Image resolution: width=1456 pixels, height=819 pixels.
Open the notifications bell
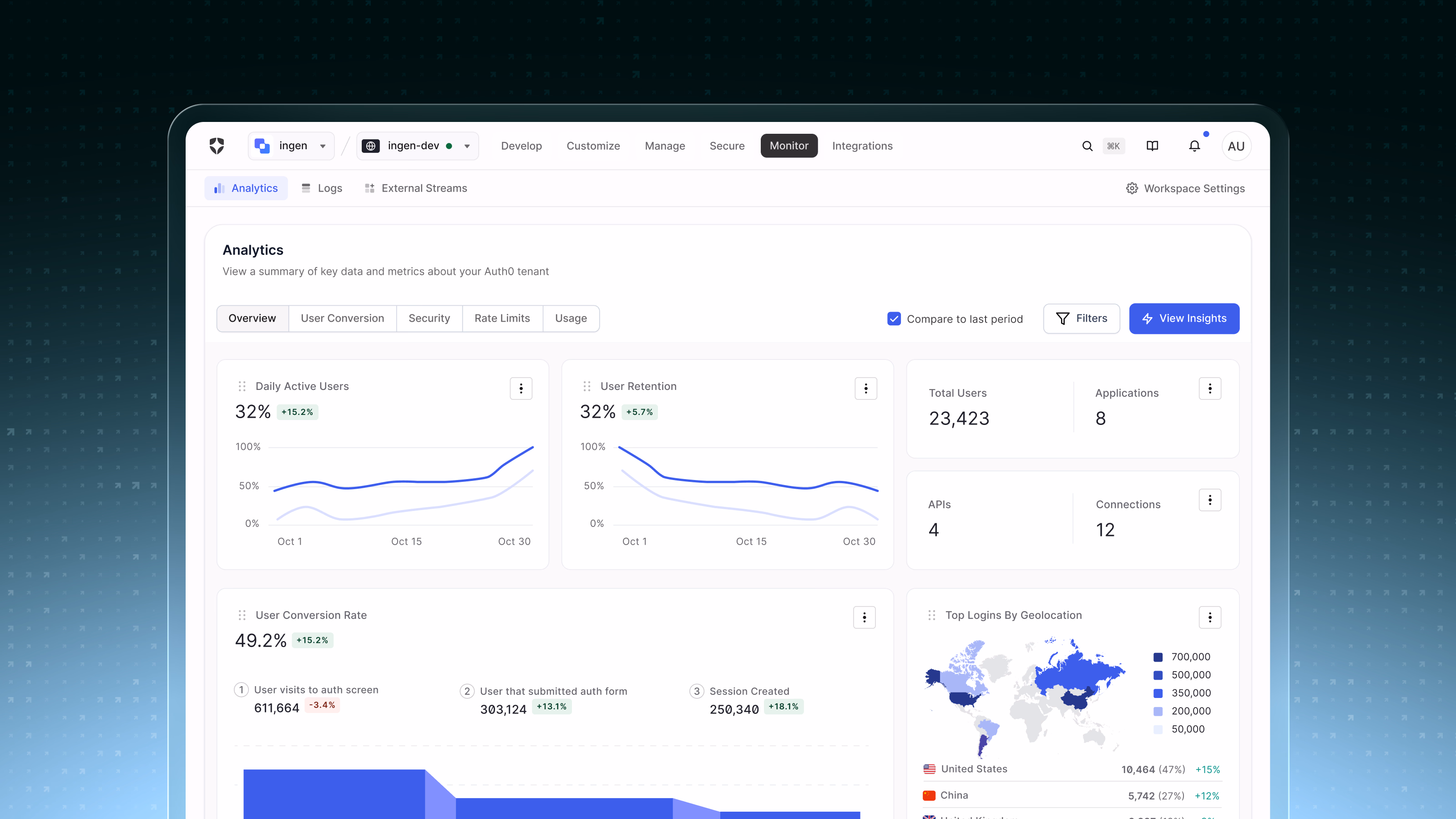coord(1194,146)
